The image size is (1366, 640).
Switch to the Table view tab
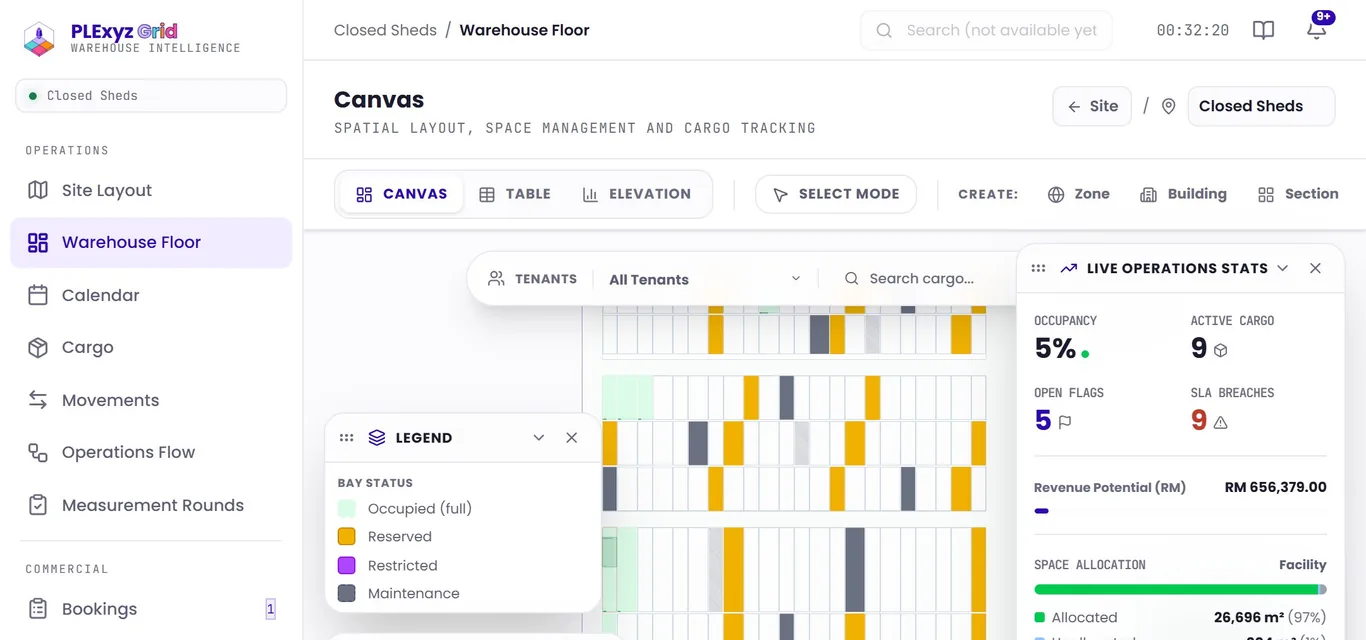(515, 194)
